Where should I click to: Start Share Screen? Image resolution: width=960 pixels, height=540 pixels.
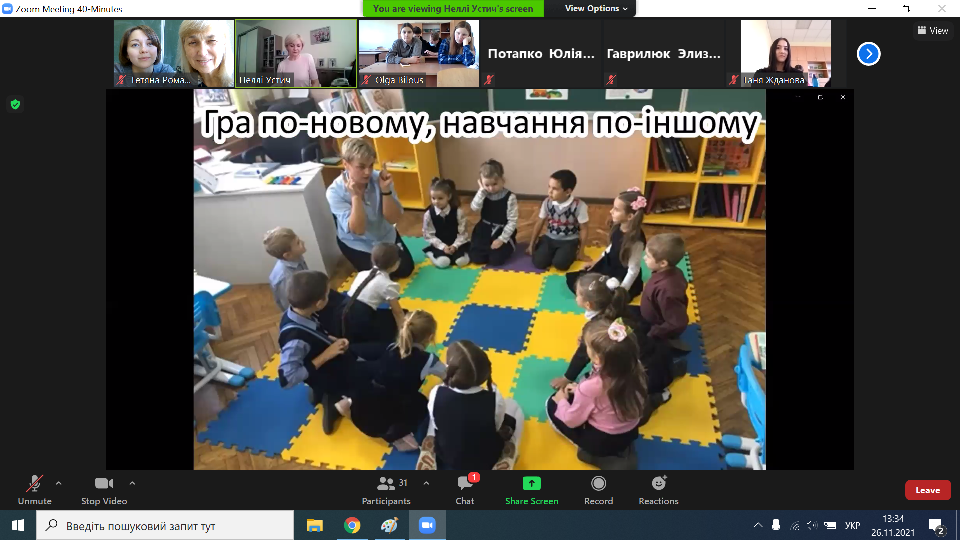[531, 490]
